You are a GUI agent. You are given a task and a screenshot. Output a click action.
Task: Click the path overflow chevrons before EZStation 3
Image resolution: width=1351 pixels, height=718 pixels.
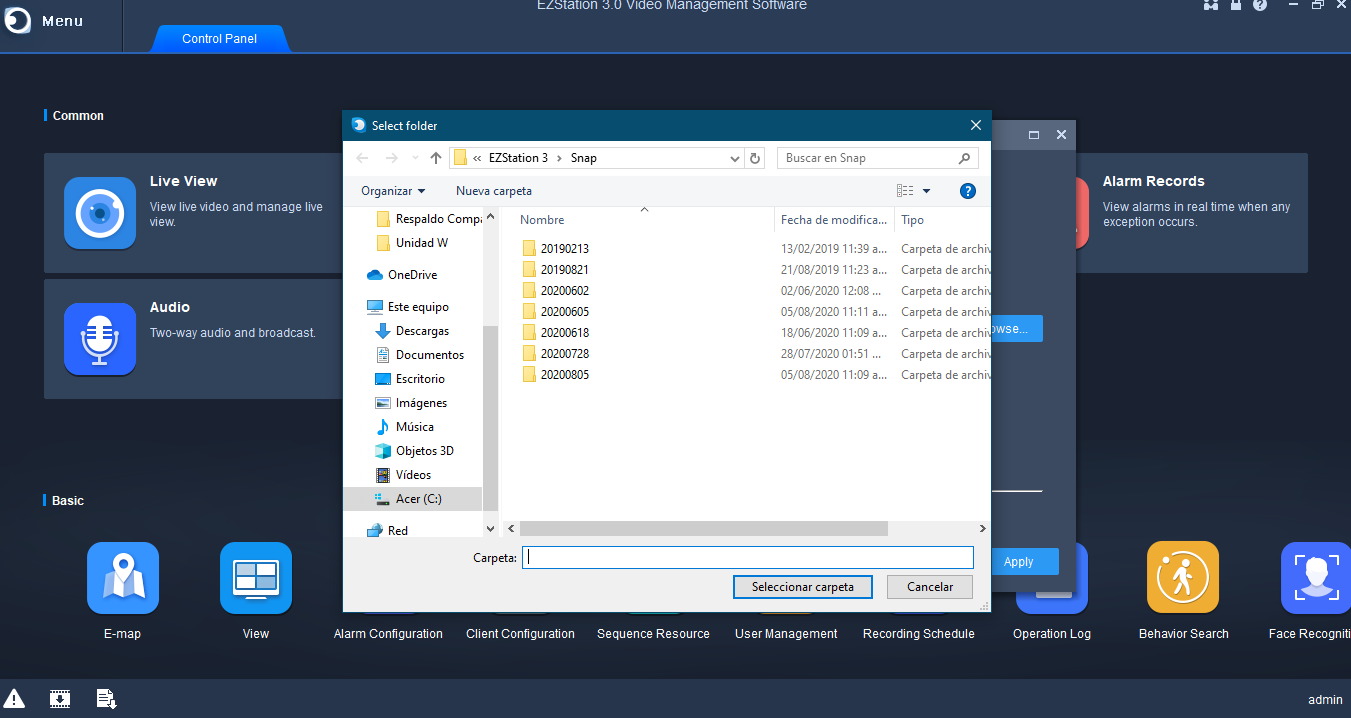coord(477,158)
